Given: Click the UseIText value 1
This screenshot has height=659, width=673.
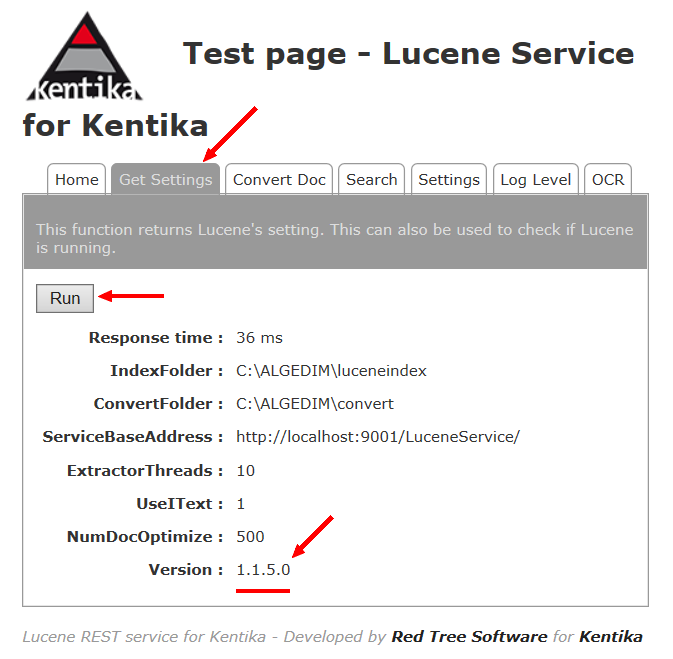Looking at the screenshot, I should point(241,504).
